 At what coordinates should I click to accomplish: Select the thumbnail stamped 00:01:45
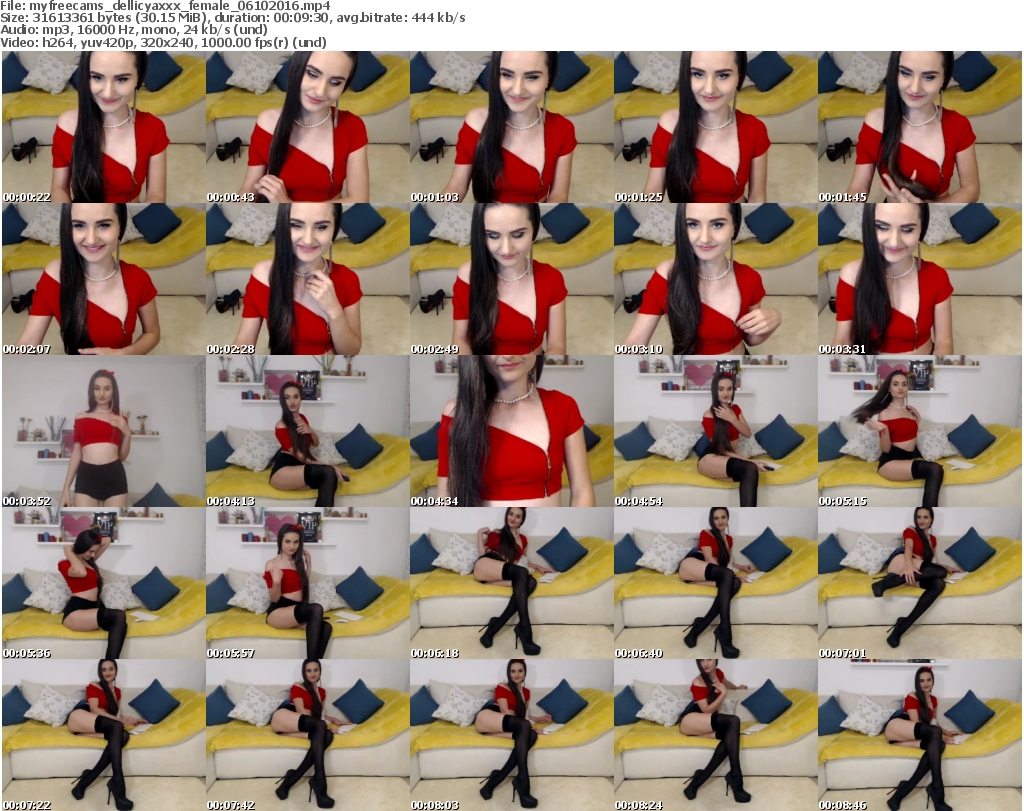tap(920, 127)
